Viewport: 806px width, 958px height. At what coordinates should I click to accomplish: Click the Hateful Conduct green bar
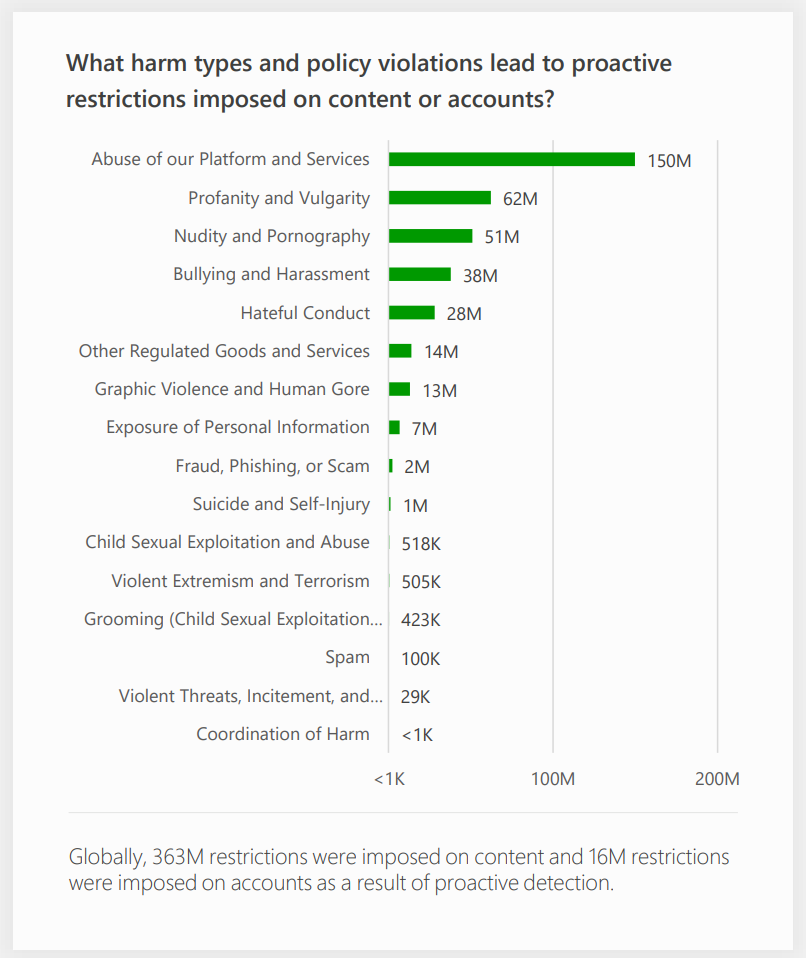(x=411, y=313)
